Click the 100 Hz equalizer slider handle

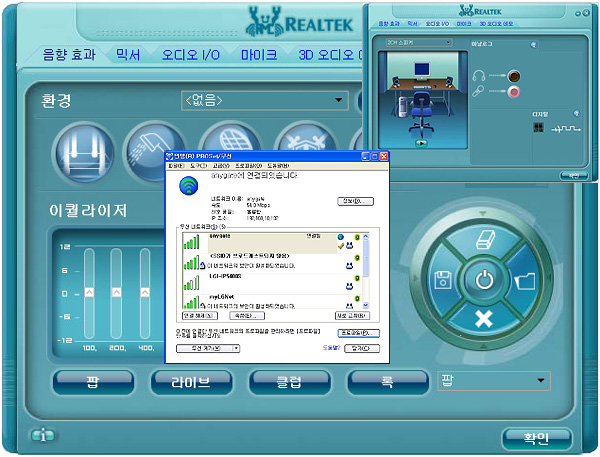(89, 292)
